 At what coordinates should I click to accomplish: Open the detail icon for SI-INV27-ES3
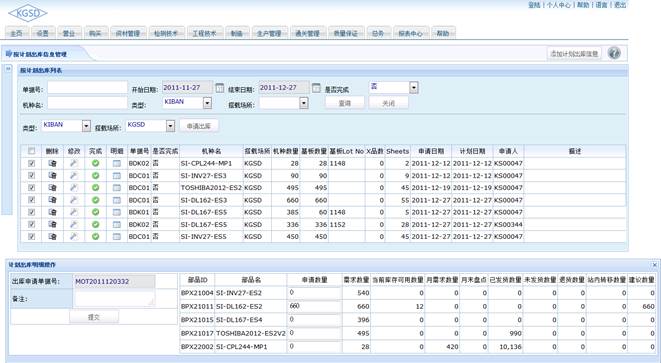pyautogui.click(x=117, y=175)
